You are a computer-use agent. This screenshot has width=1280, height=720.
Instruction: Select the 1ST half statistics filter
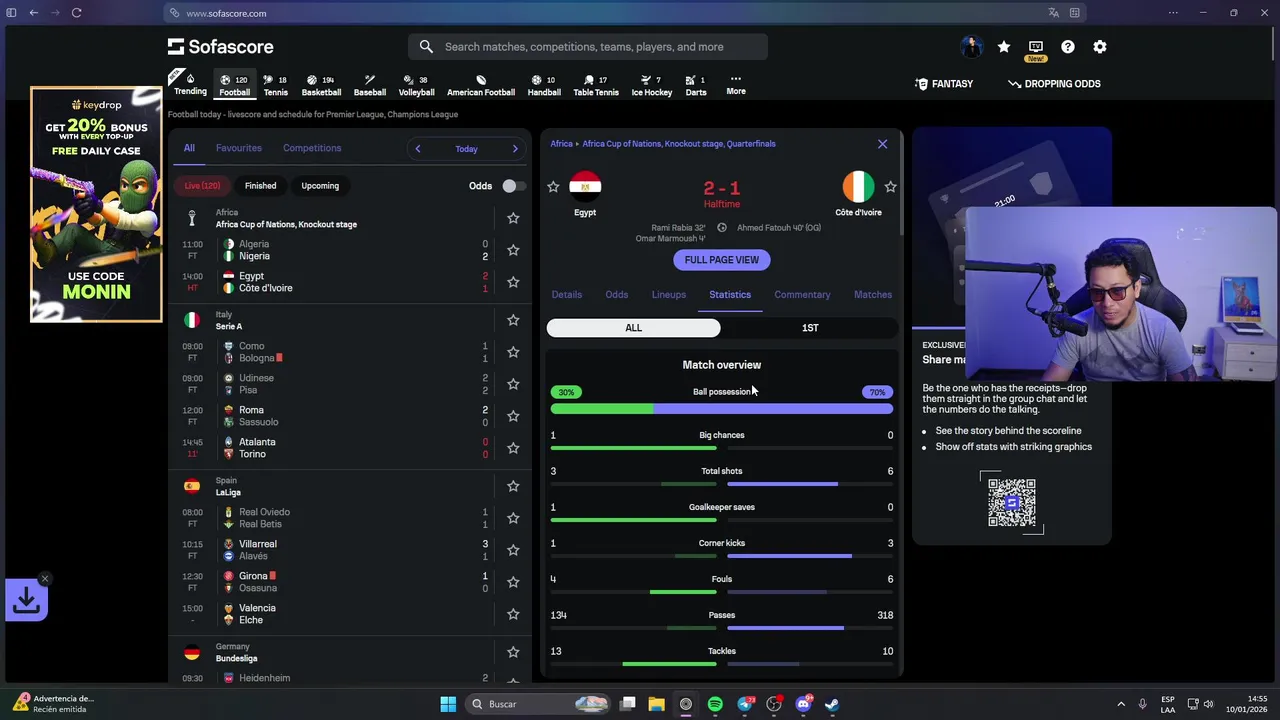click(x=810, y=328)
